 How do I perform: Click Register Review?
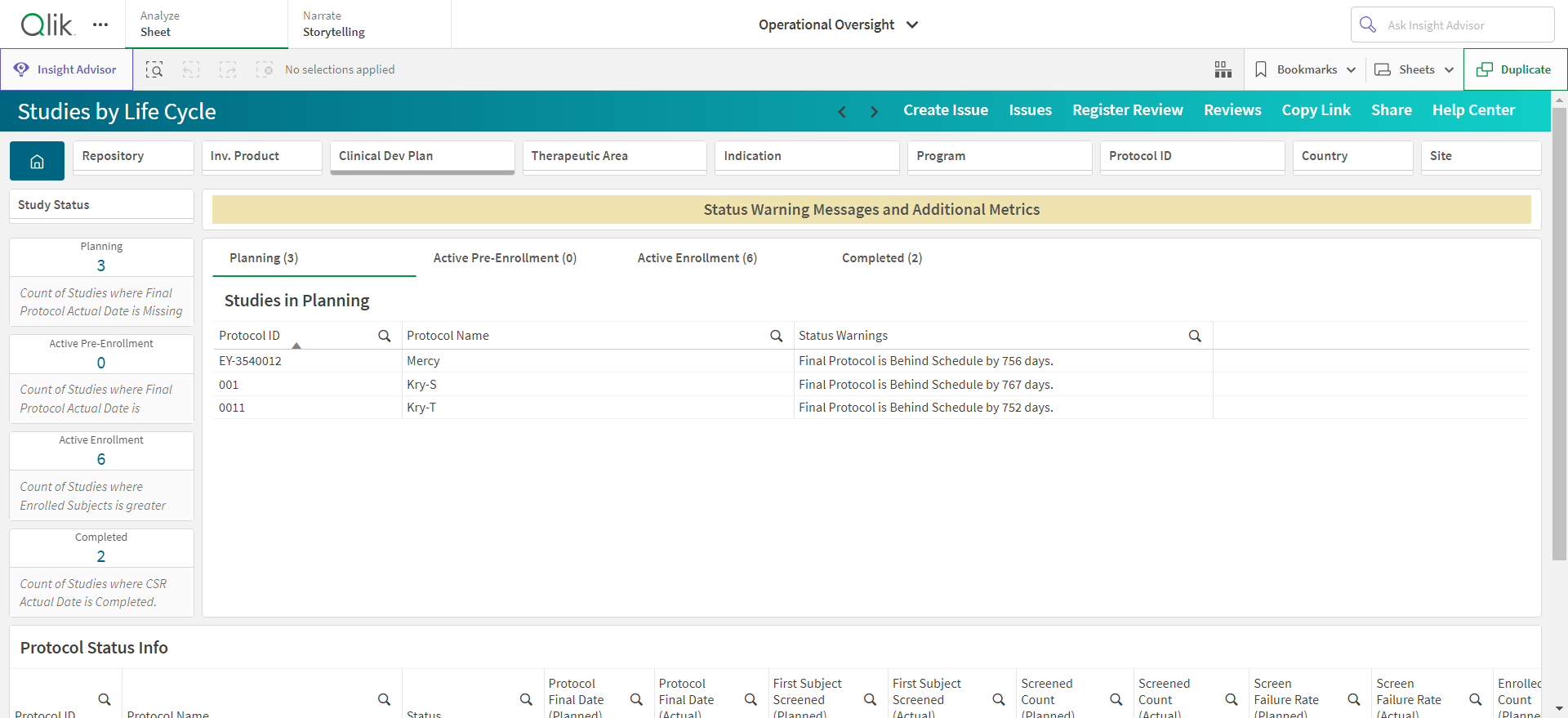(x=1128, y=110)
